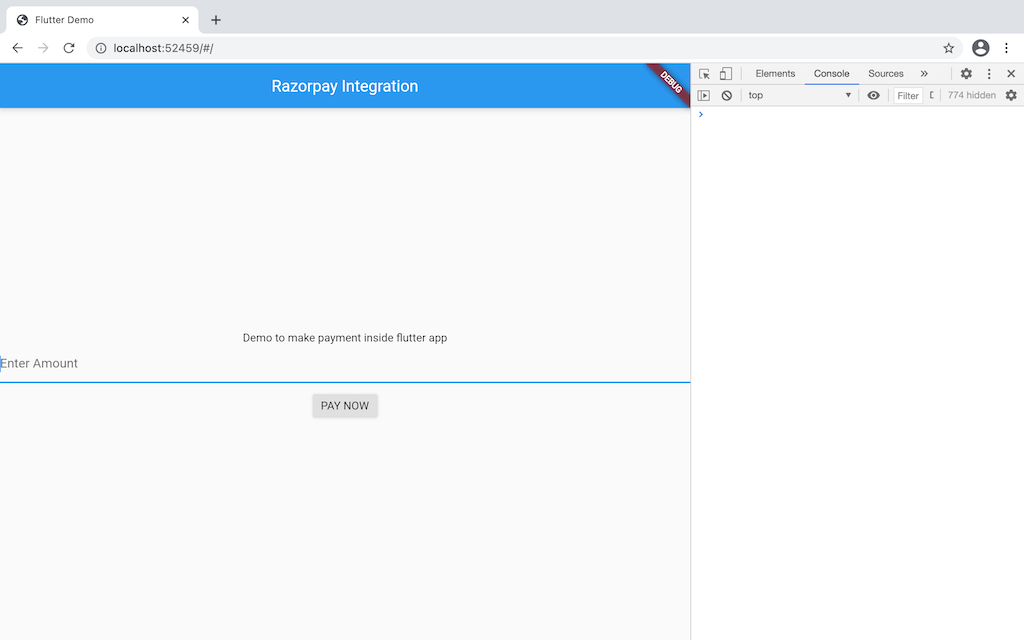Viewport: 1024px width, 640px height.
Task: Switch to the Sources tab in DevTools
Action: 886,74
